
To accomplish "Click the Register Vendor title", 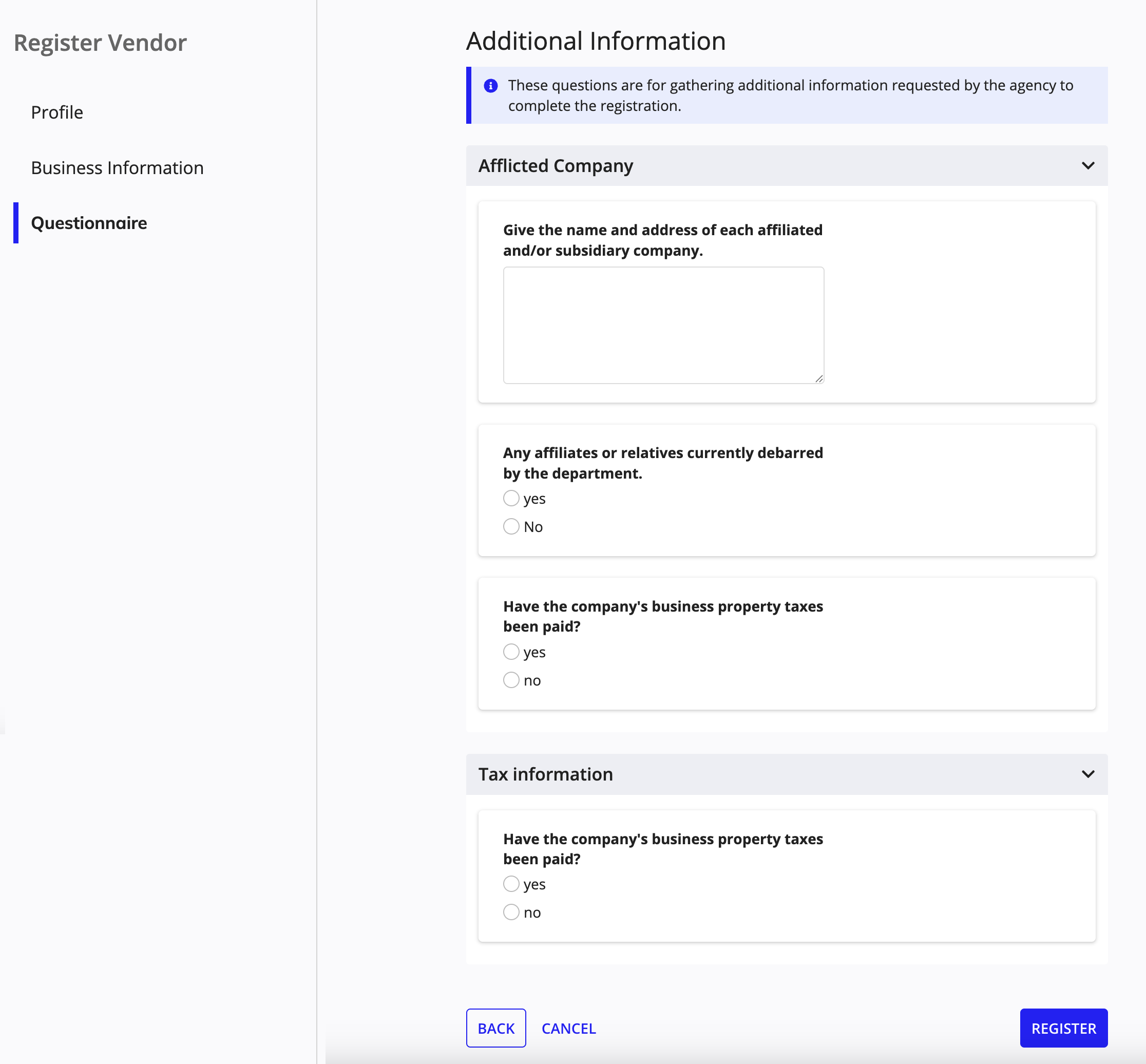I will click(x=100, y=43).
